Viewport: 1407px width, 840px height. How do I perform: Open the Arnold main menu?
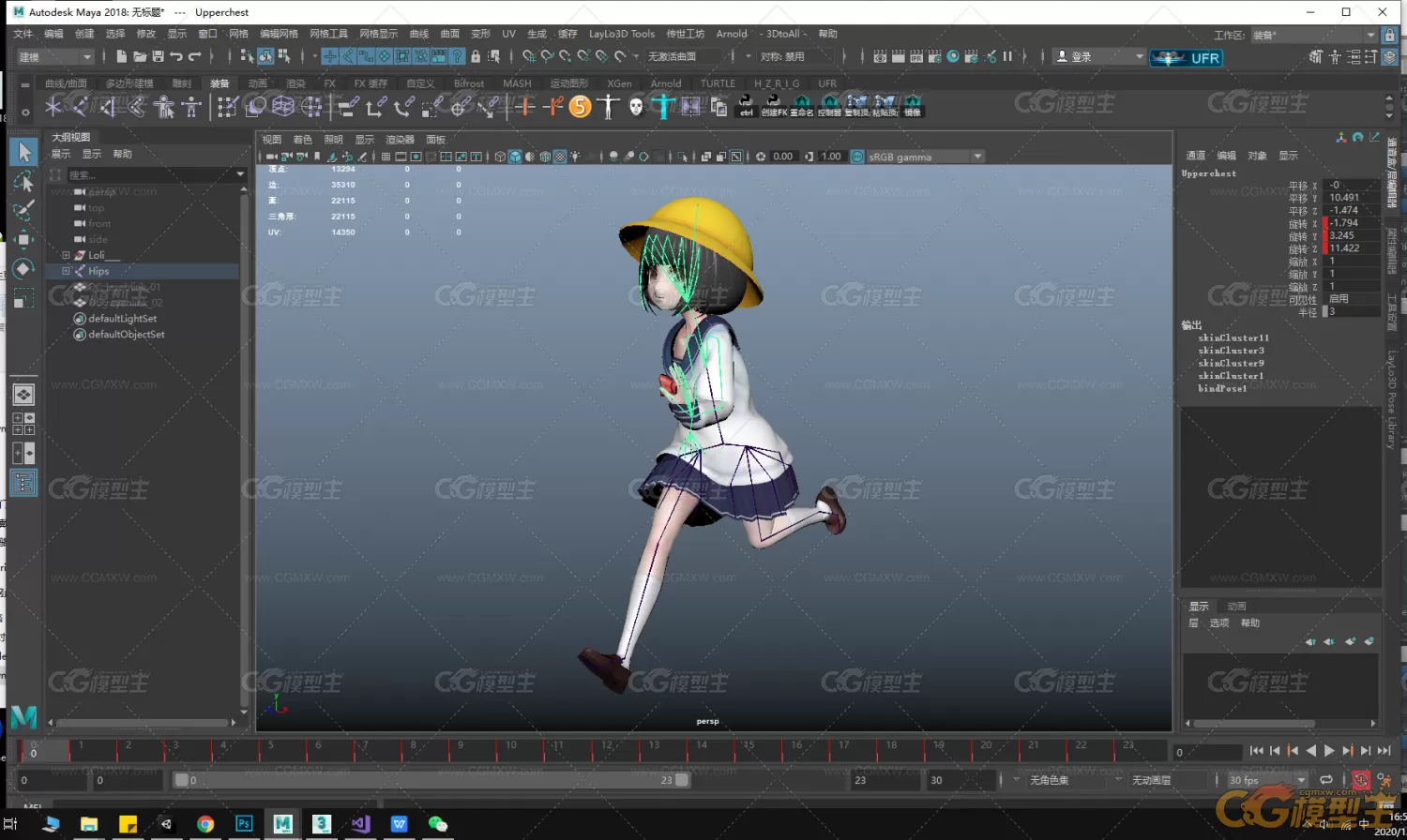pos(732,34)
